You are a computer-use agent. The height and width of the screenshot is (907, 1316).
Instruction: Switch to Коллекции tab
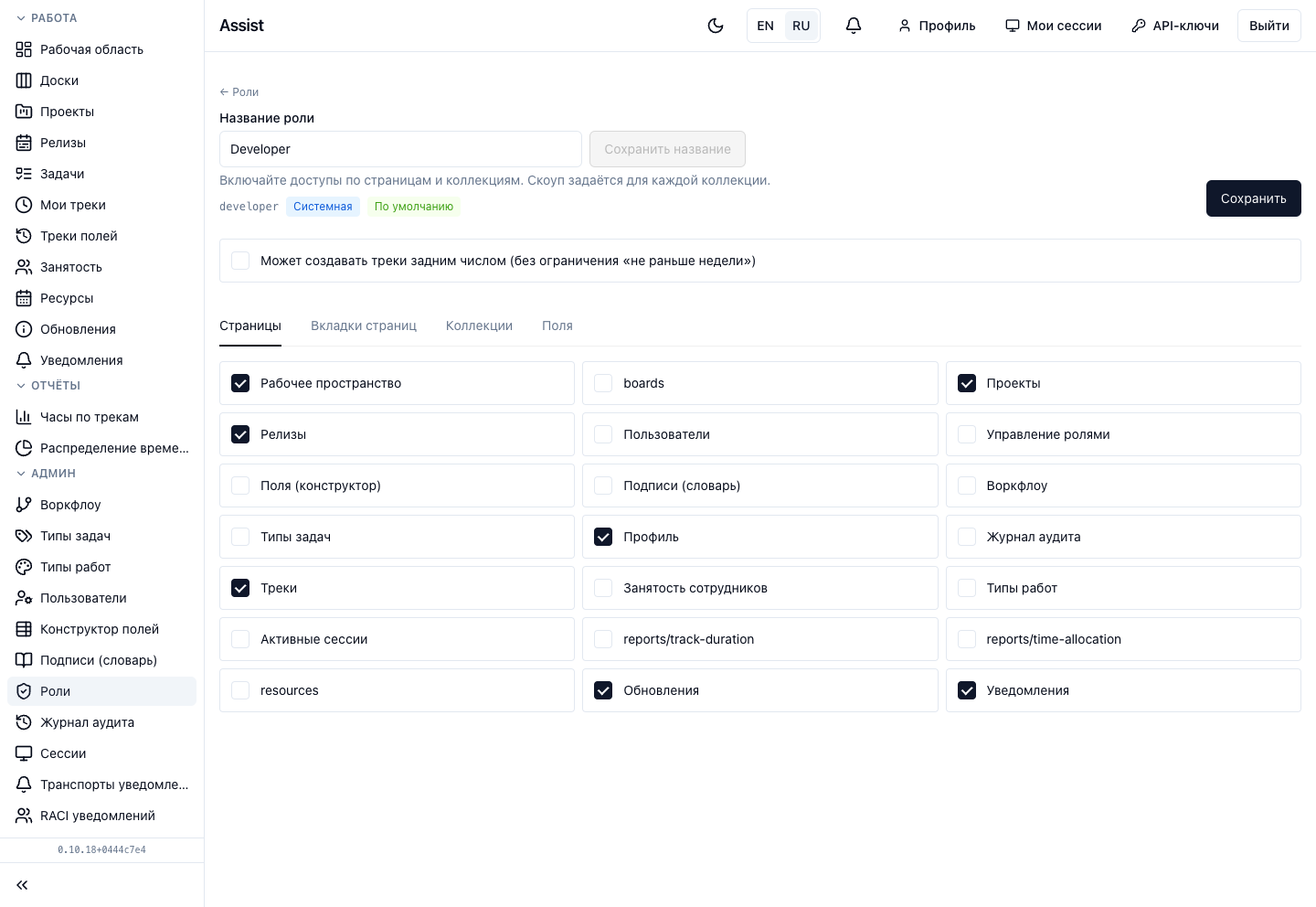479,325
